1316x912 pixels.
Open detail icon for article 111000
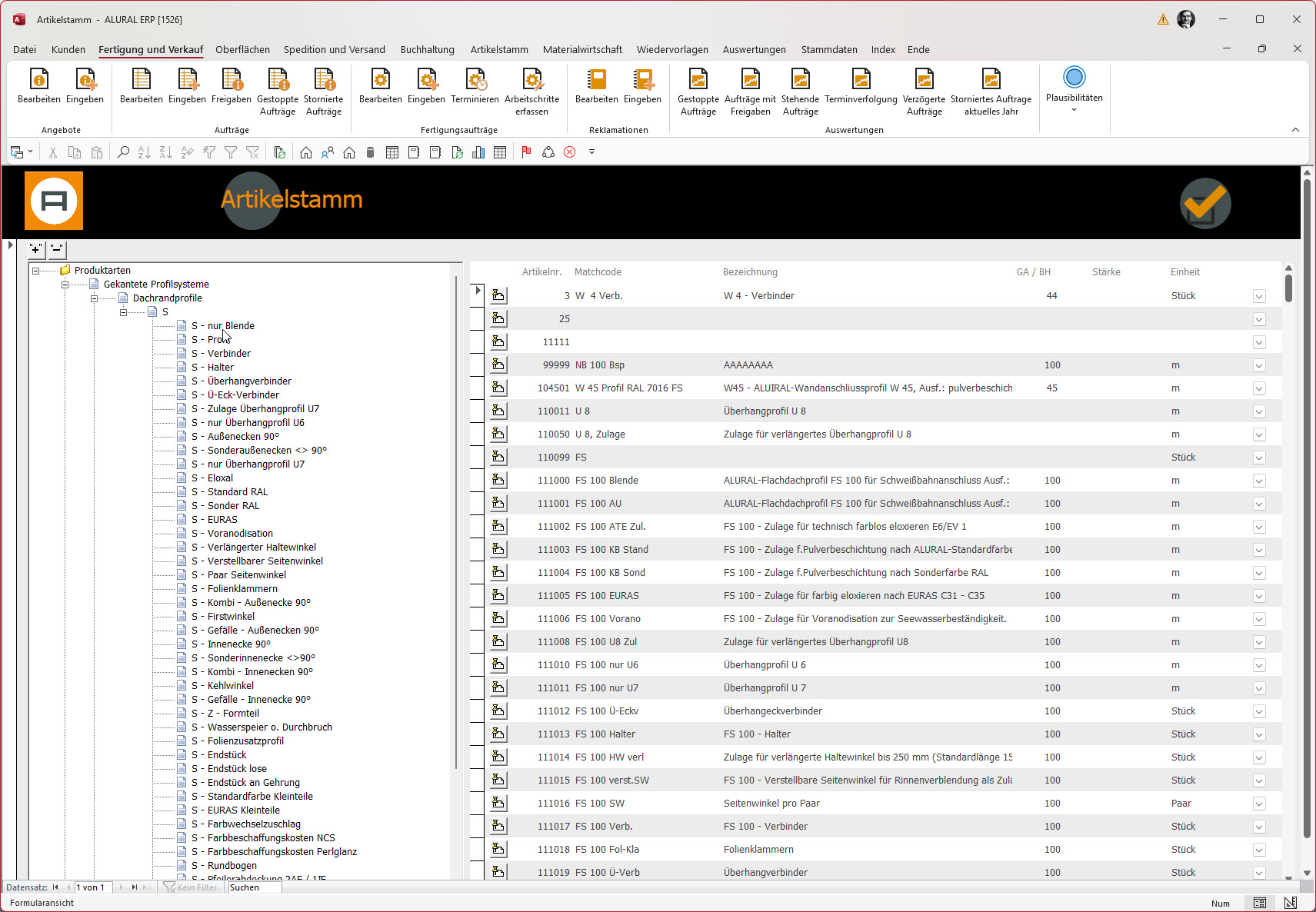point(498,480)
